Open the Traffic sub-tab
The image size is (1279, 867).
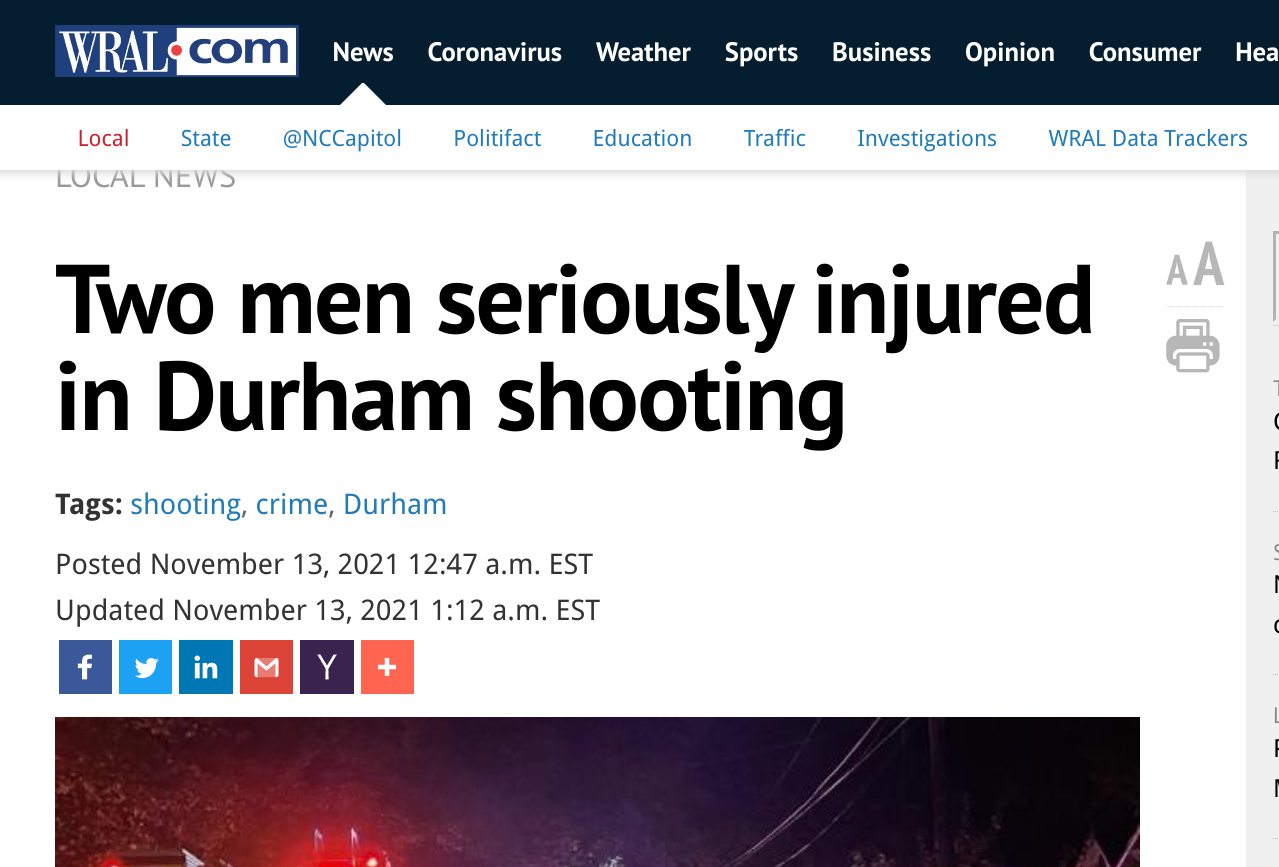coord(774,138)
